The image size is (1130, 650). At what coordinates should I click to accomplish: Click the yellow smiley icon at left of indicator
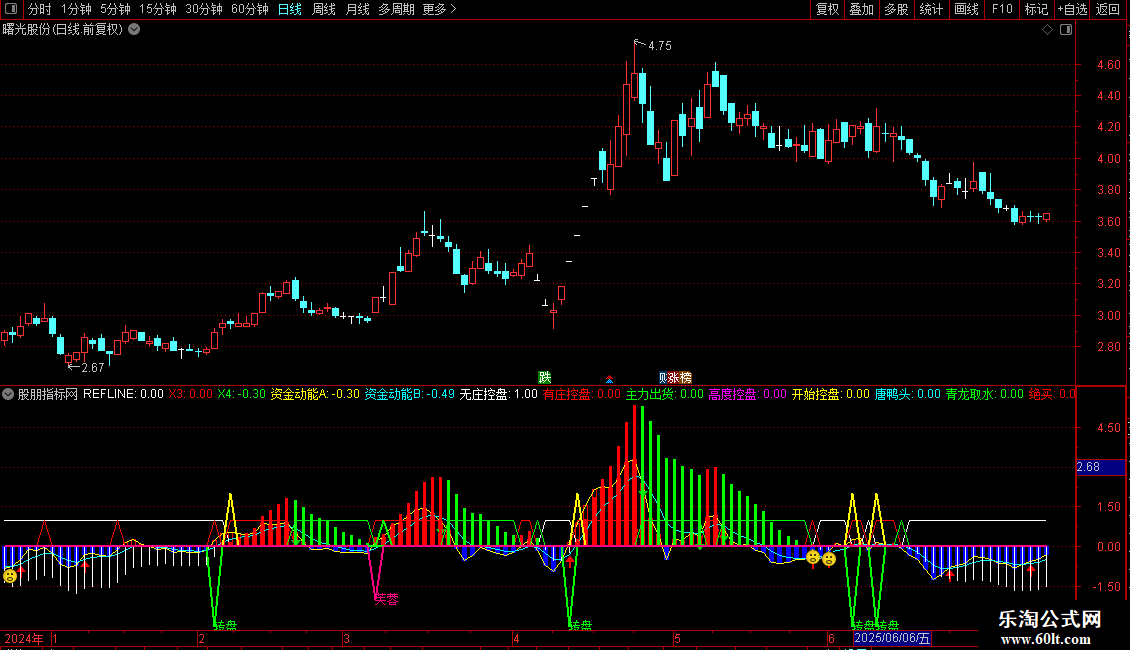click(9, 576)
